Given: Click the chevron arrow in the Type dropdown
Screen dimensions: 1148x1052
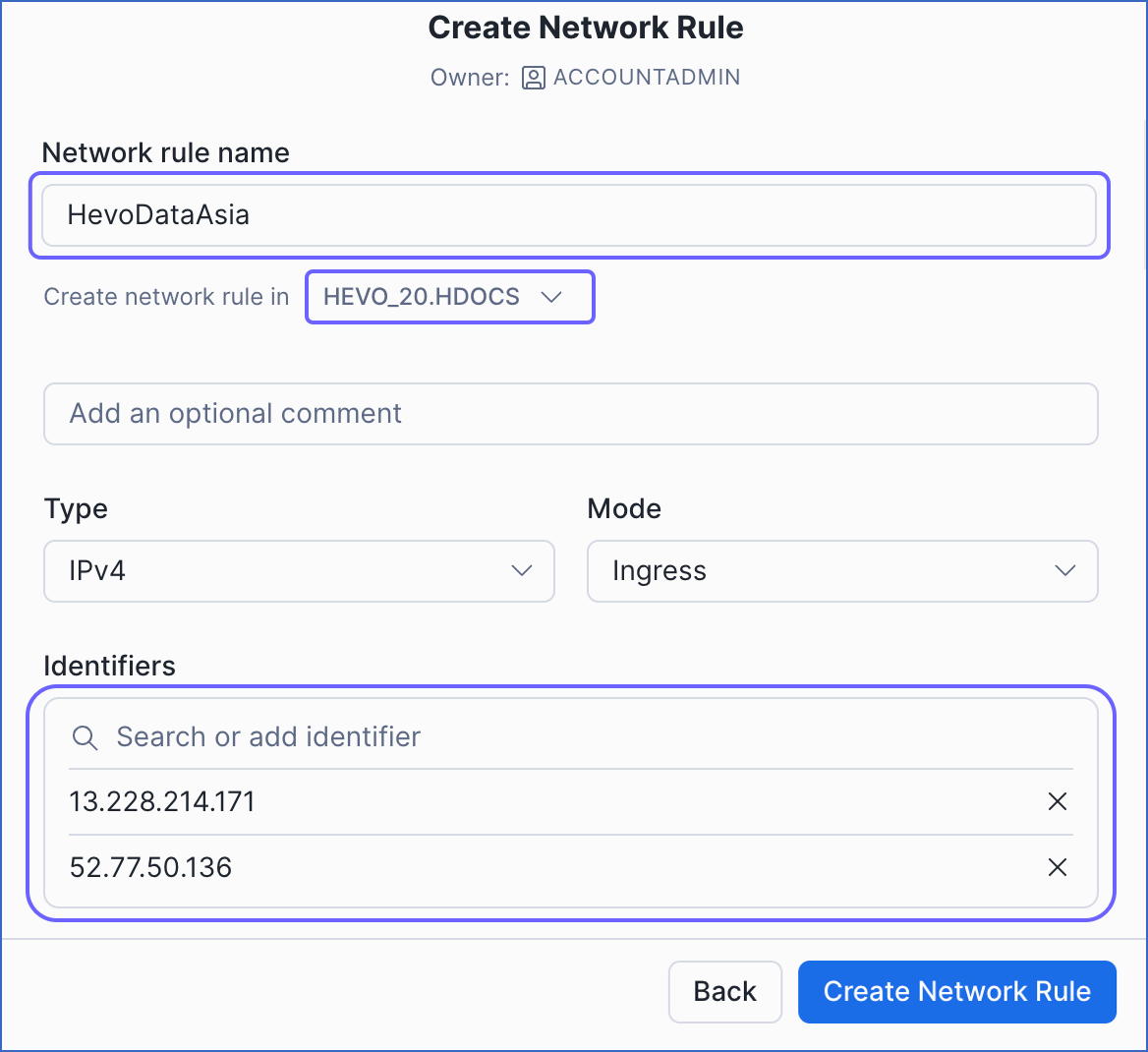Looking at the screenshot, I should point(522,571).
